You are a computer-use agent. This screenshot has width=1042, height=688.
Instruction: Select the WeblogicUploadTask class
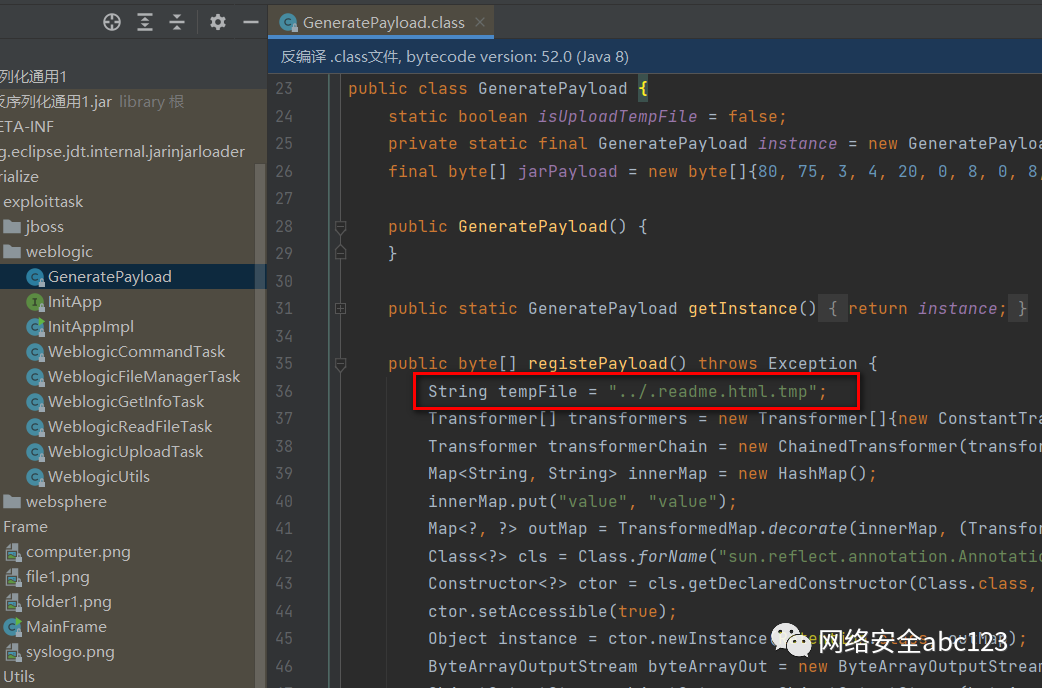click(126, 452)
